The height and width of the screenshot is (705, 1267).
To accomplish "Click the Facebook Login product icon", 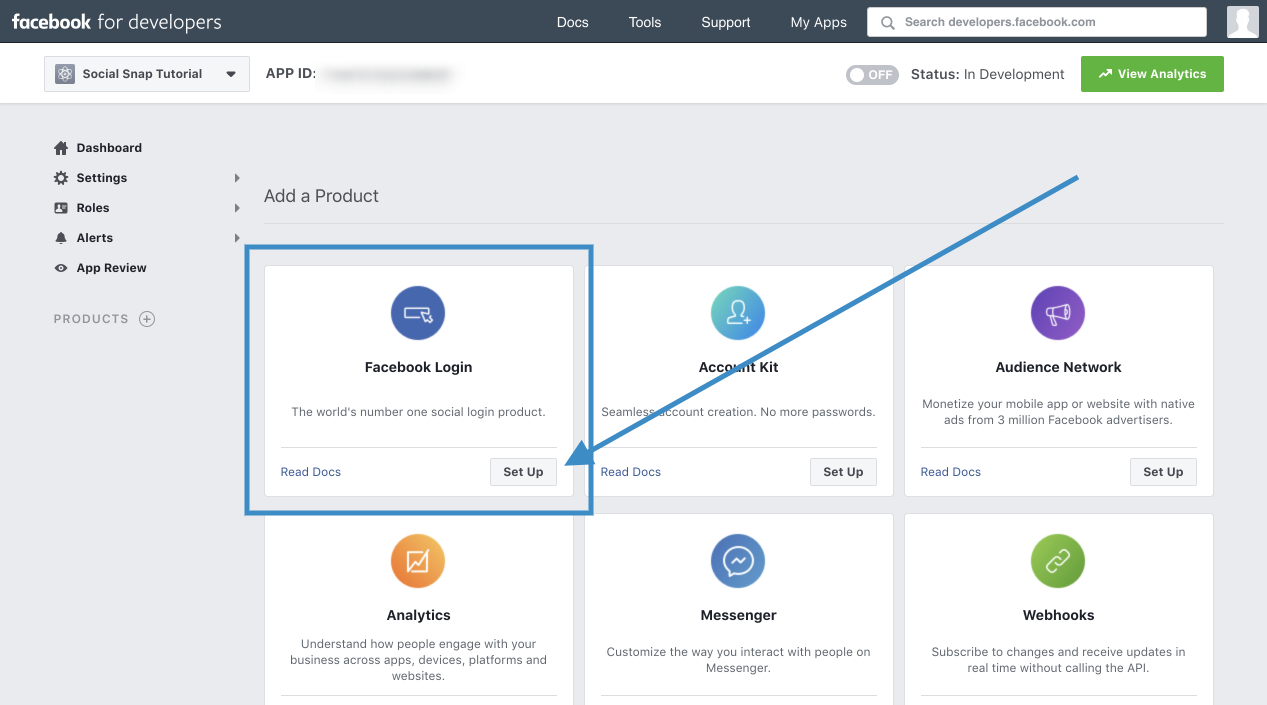I will [x=418, y=313].
